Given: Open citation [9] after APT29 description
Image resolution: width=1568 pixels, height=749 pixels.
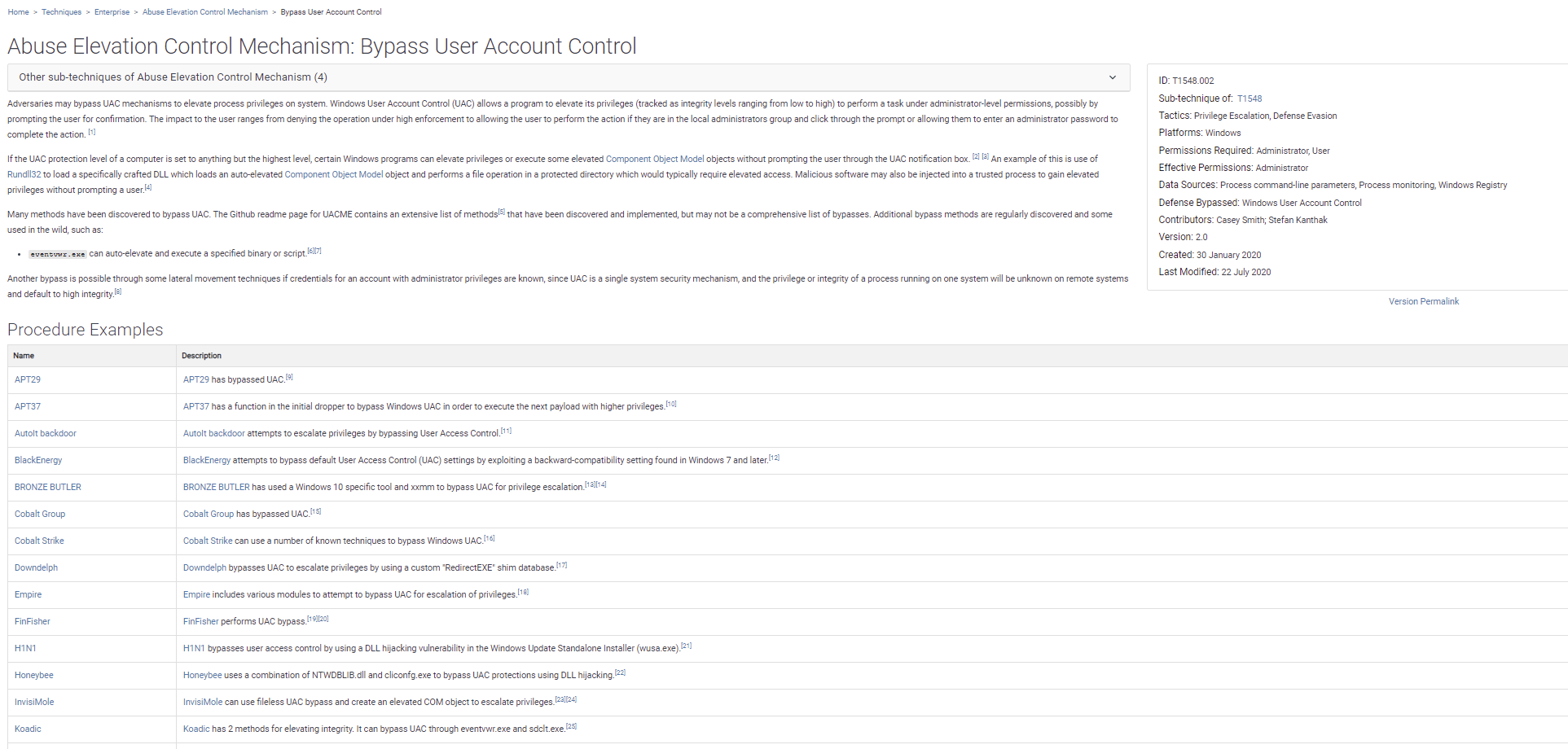Looking at the screenshot, I should point(289,377).
